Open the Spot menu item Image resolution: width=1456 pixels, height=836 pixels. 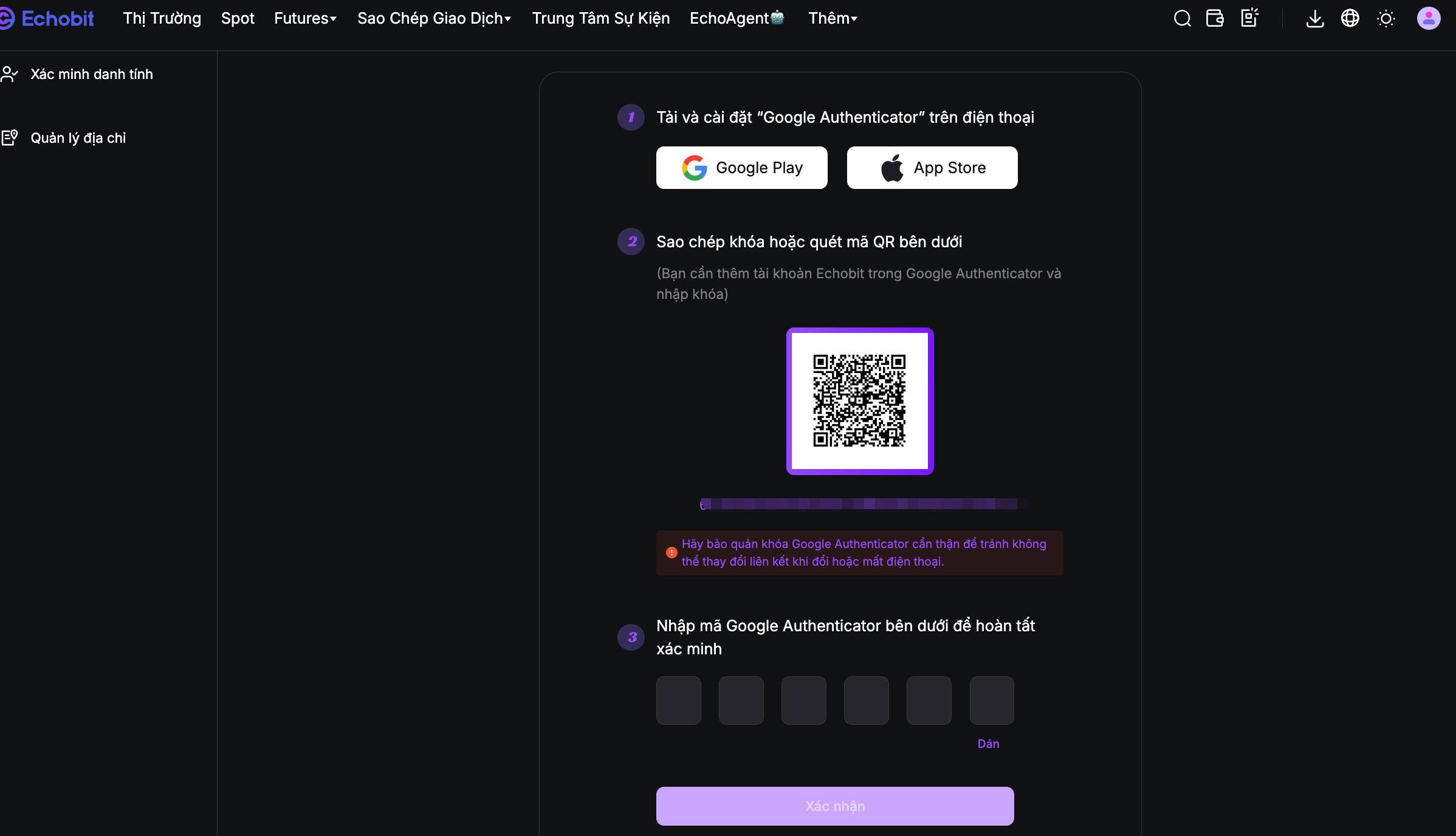coord(238,18)
